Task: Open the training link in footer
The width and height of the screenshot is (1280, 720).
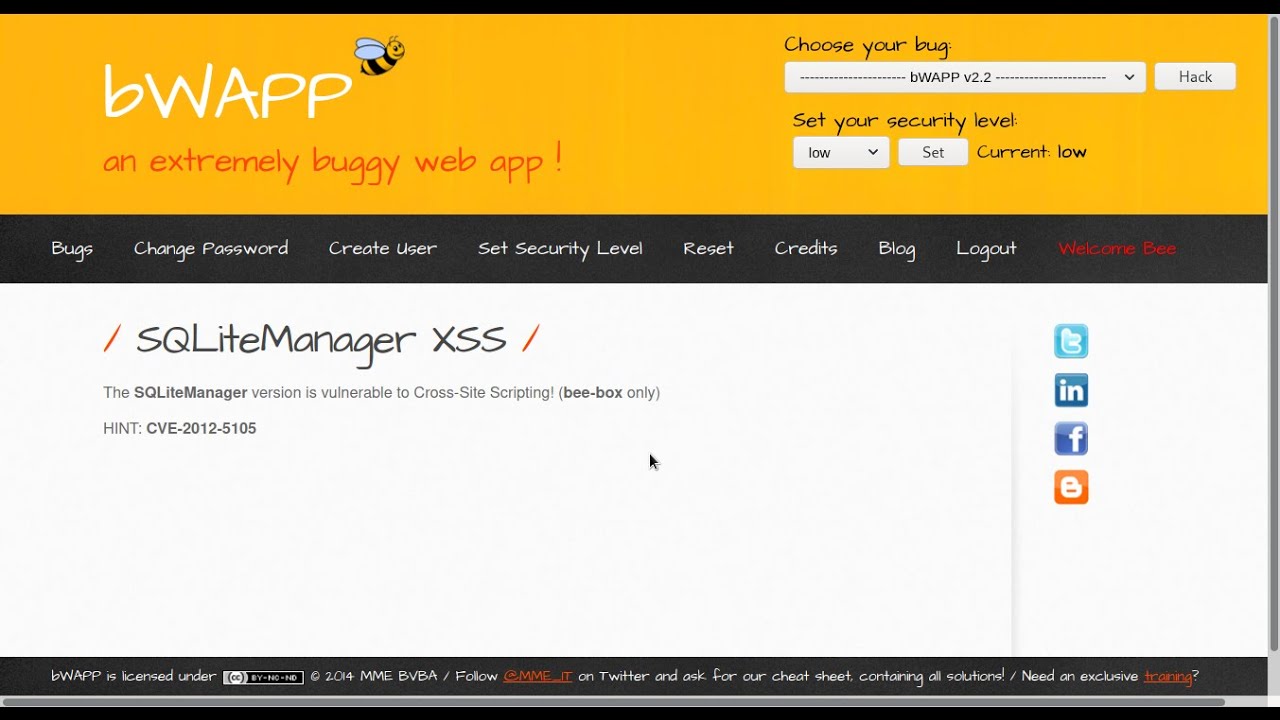Action: point(1168,677)
